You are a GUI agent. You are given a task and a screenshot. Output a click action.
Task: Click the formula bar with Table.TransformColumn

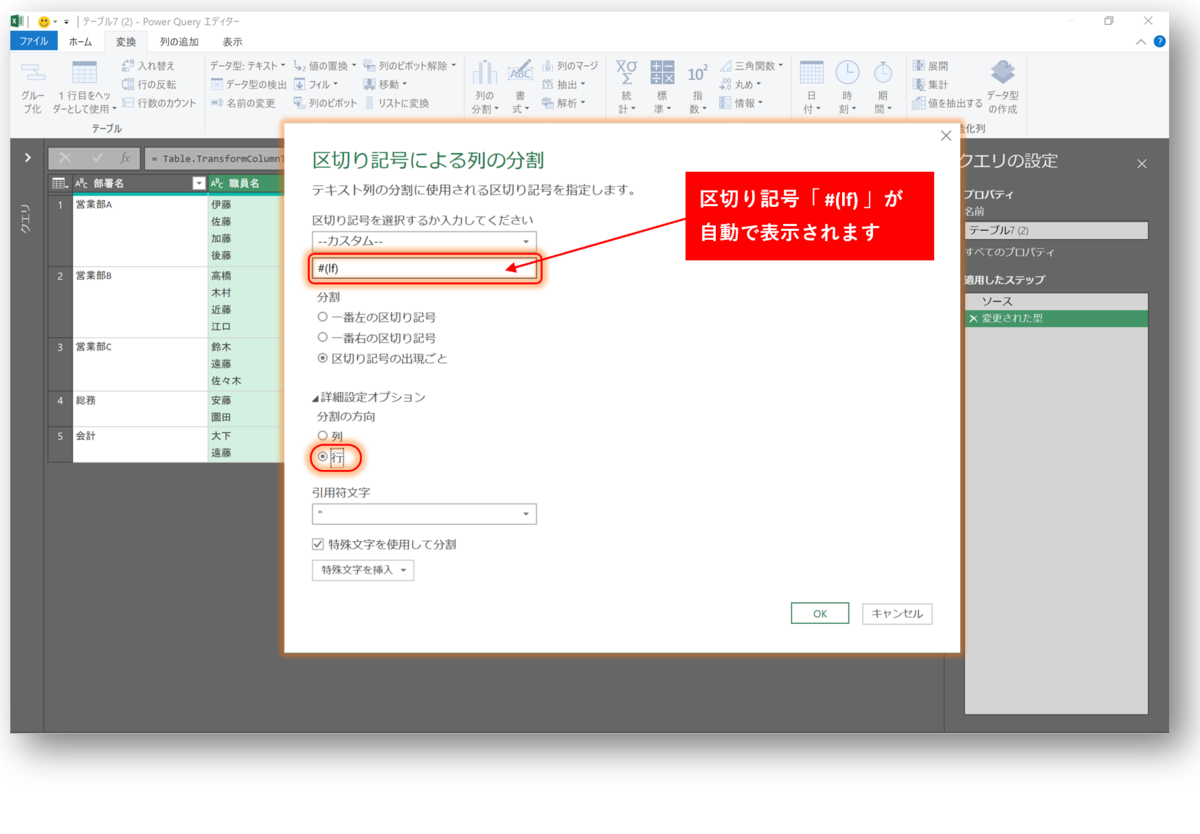(215, 158)
